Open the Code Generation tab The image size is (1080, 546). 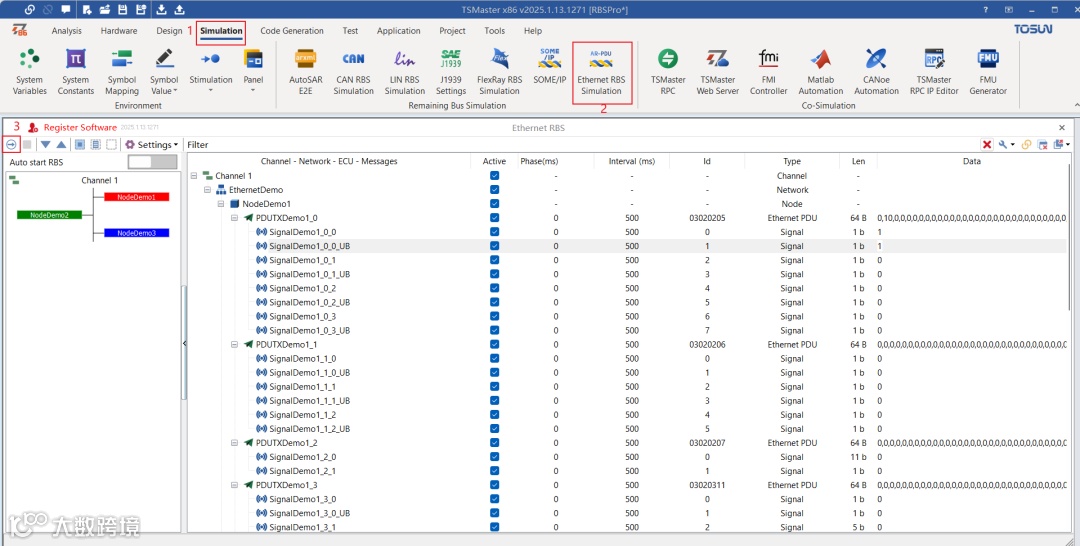292,31
